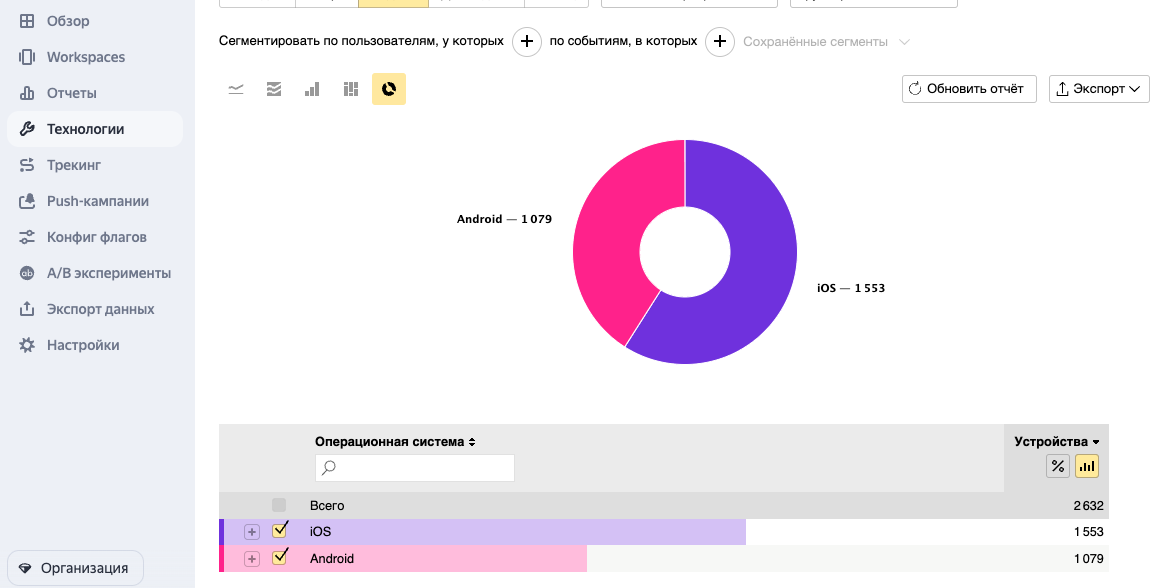
Task: Click the Настройки gear icon
Action: click(27, 346)
